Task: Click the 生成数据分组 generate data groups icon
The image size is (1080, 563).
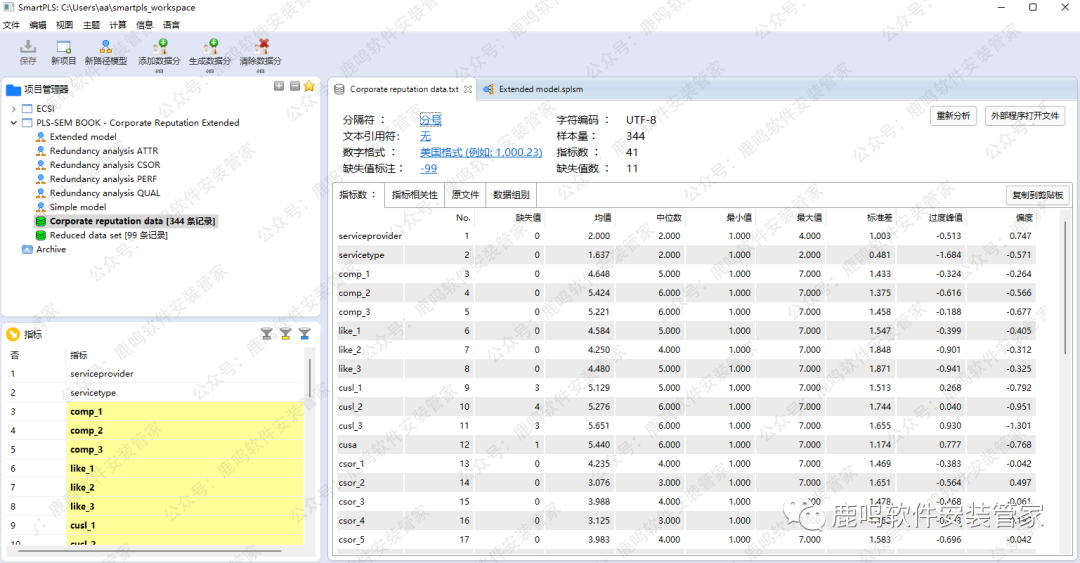Action: [x=210, y=47]
